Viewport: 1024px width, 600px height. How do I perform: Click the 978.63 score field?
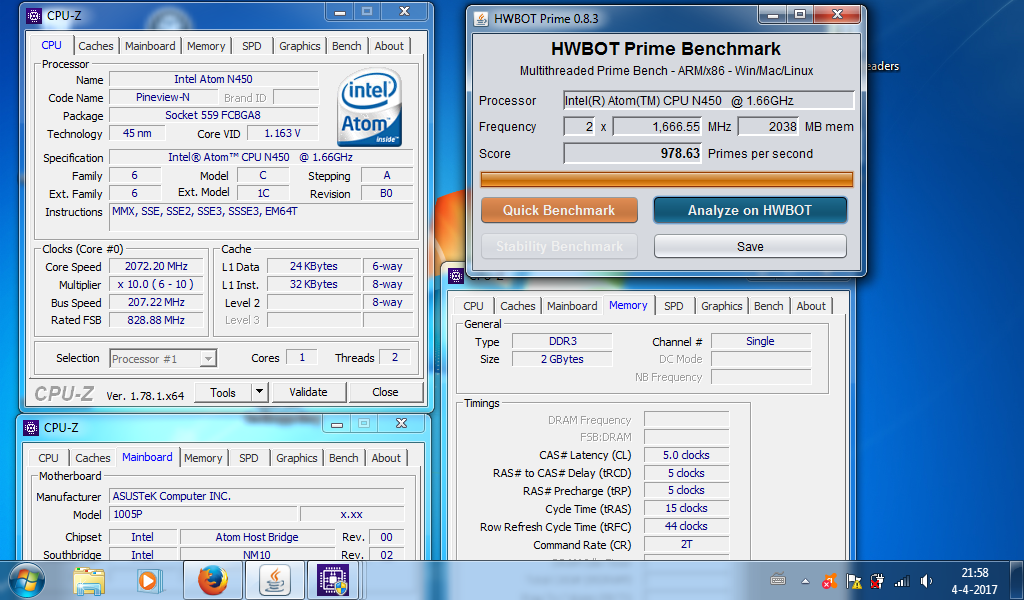tap(632, 153)
